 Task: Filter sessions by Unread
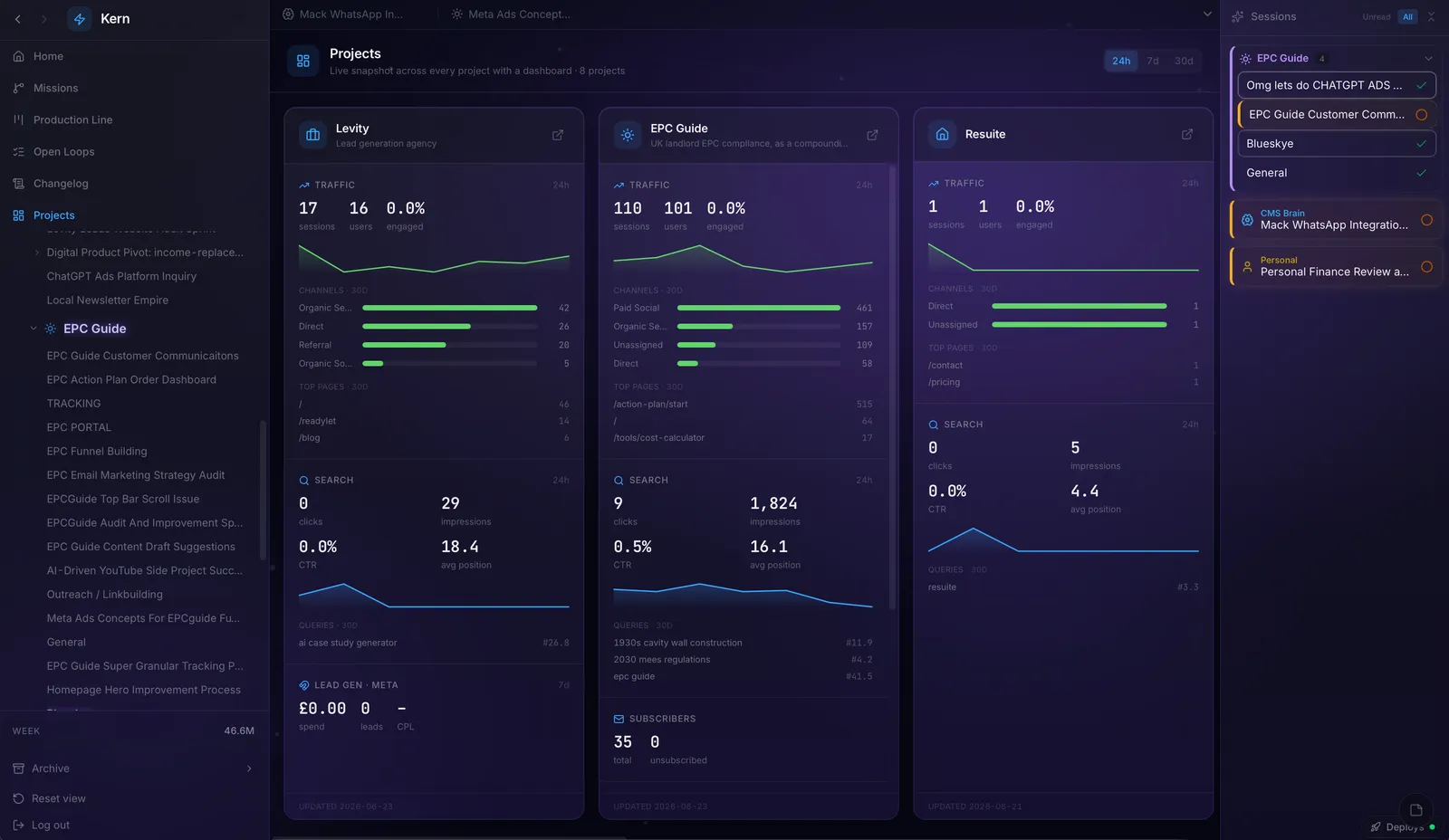click(1376, 17)
